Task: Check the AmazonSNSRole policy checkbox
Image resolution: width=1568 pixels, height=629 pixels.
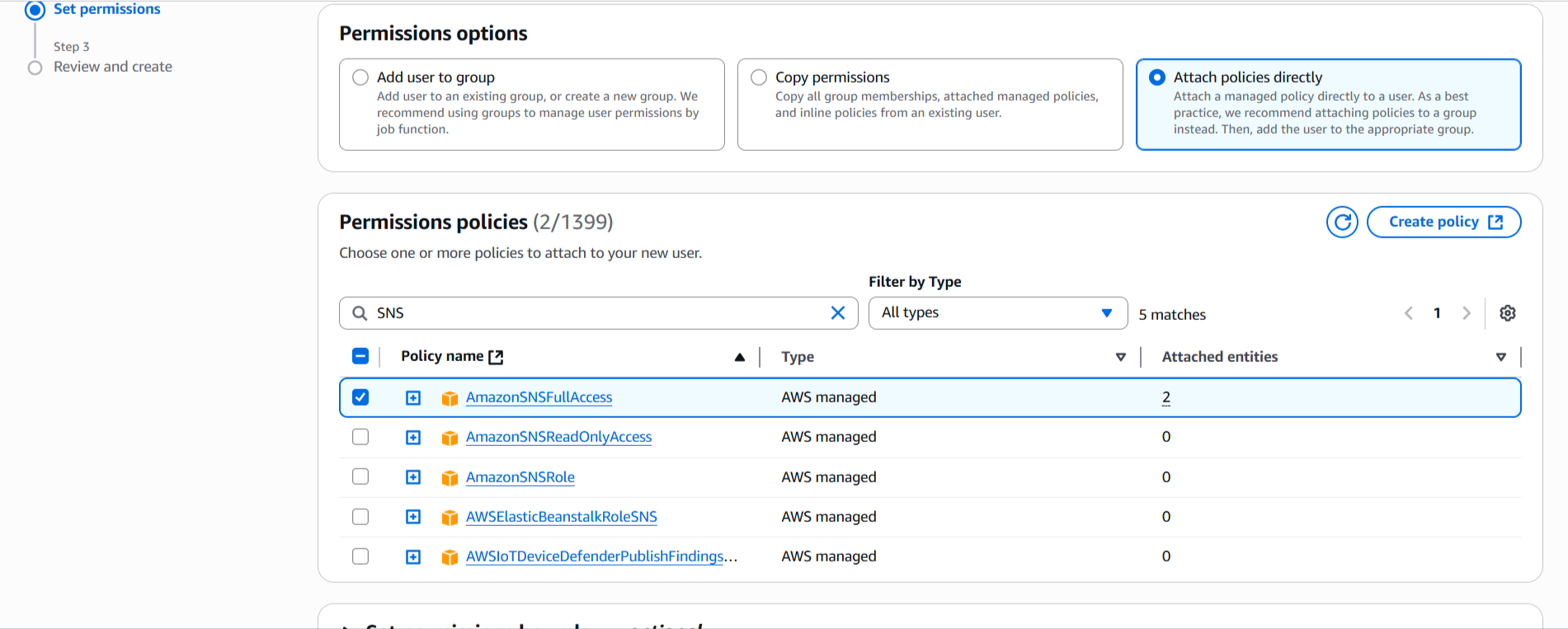Action: click(x=360, y=476)
